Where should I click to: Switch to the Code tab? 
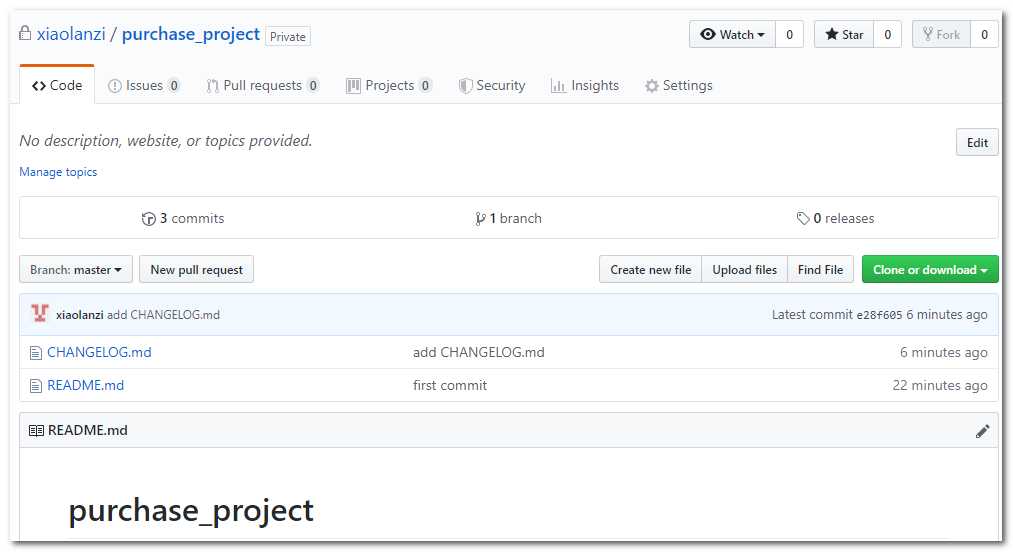click(57, 85)
